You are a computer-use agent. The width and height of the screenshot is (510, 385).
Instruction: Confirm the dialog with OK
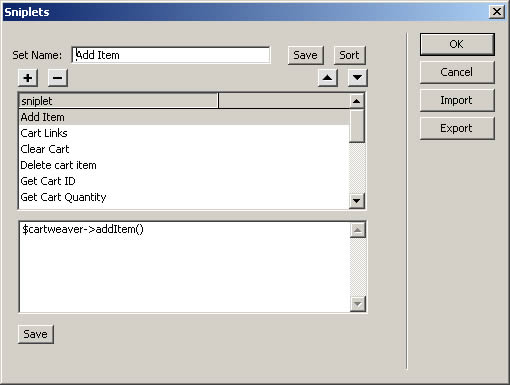click(457, 44)
